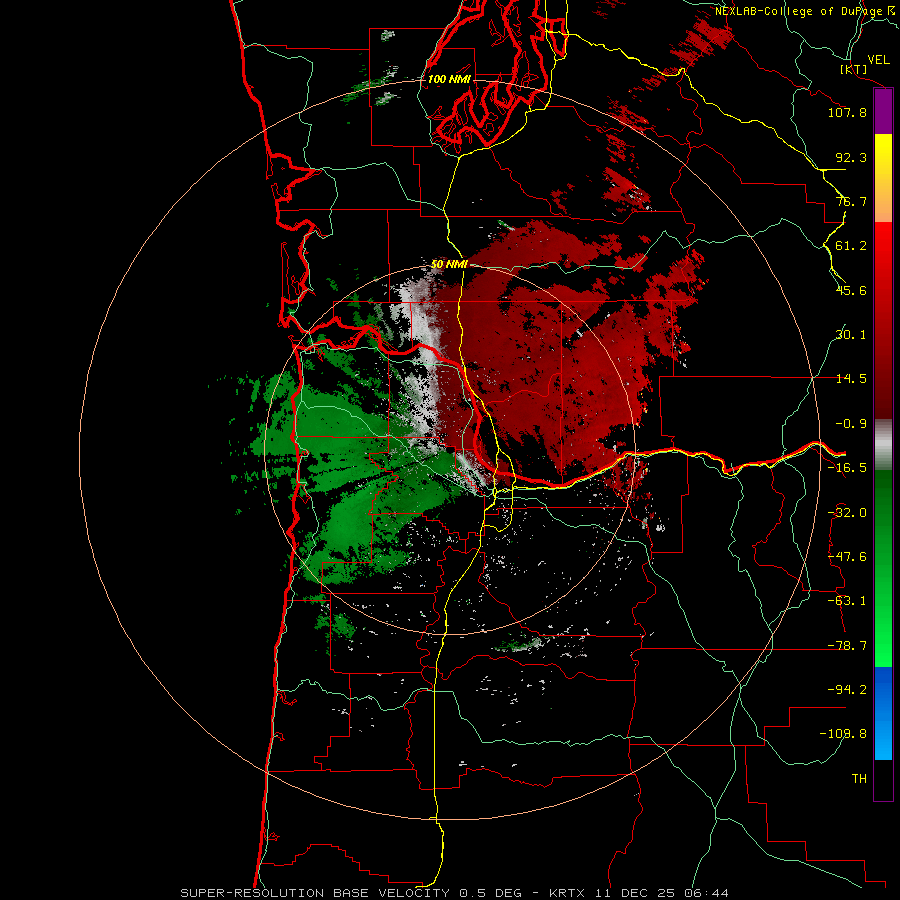The height and width of the screenshot is (900, 900).
Task: Select the -32.0 legend value
Action: click(x=847, y=513)
